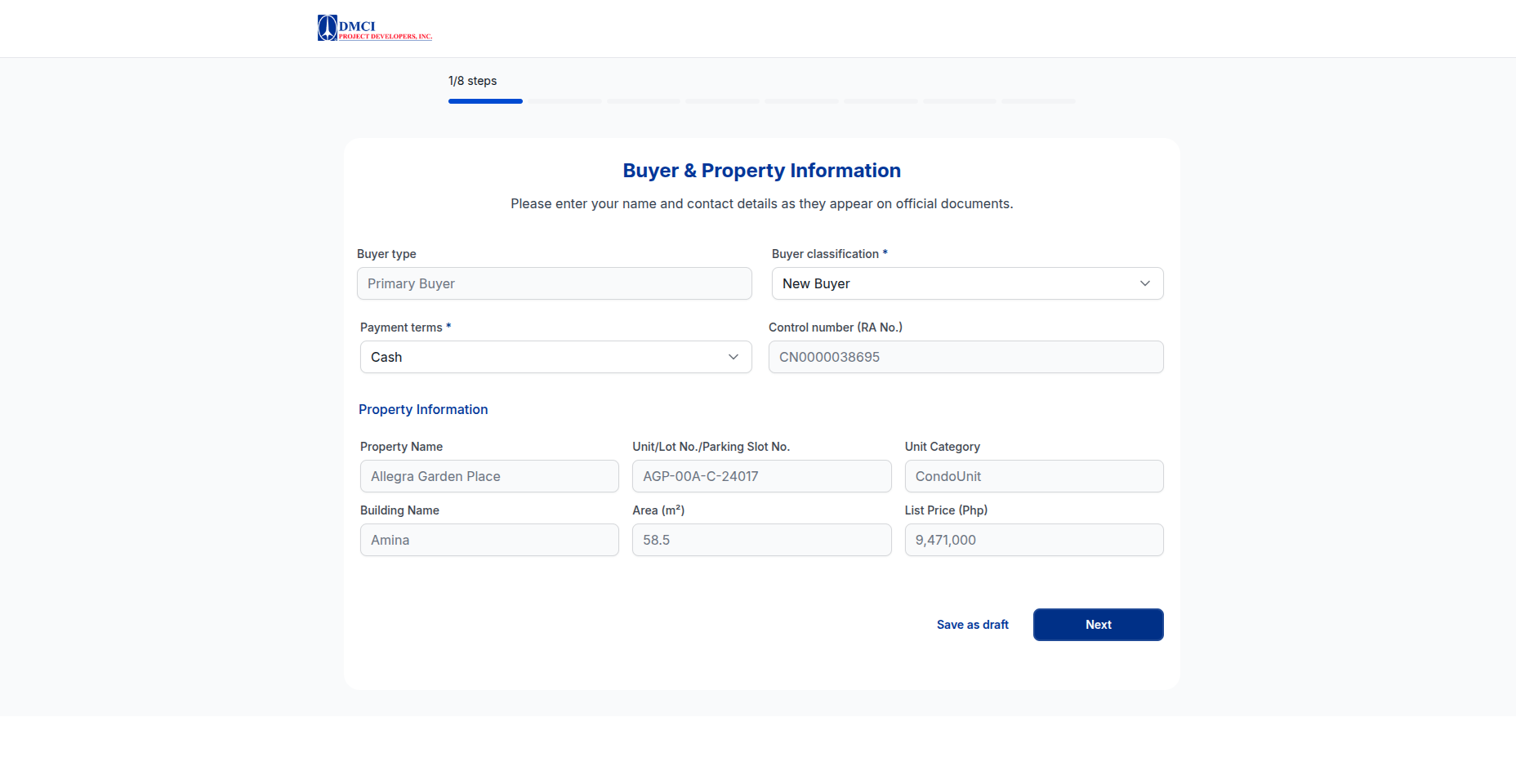Click the "List Price (Php)" label
The image size is (1516, 784).
(x=946, y=510)
